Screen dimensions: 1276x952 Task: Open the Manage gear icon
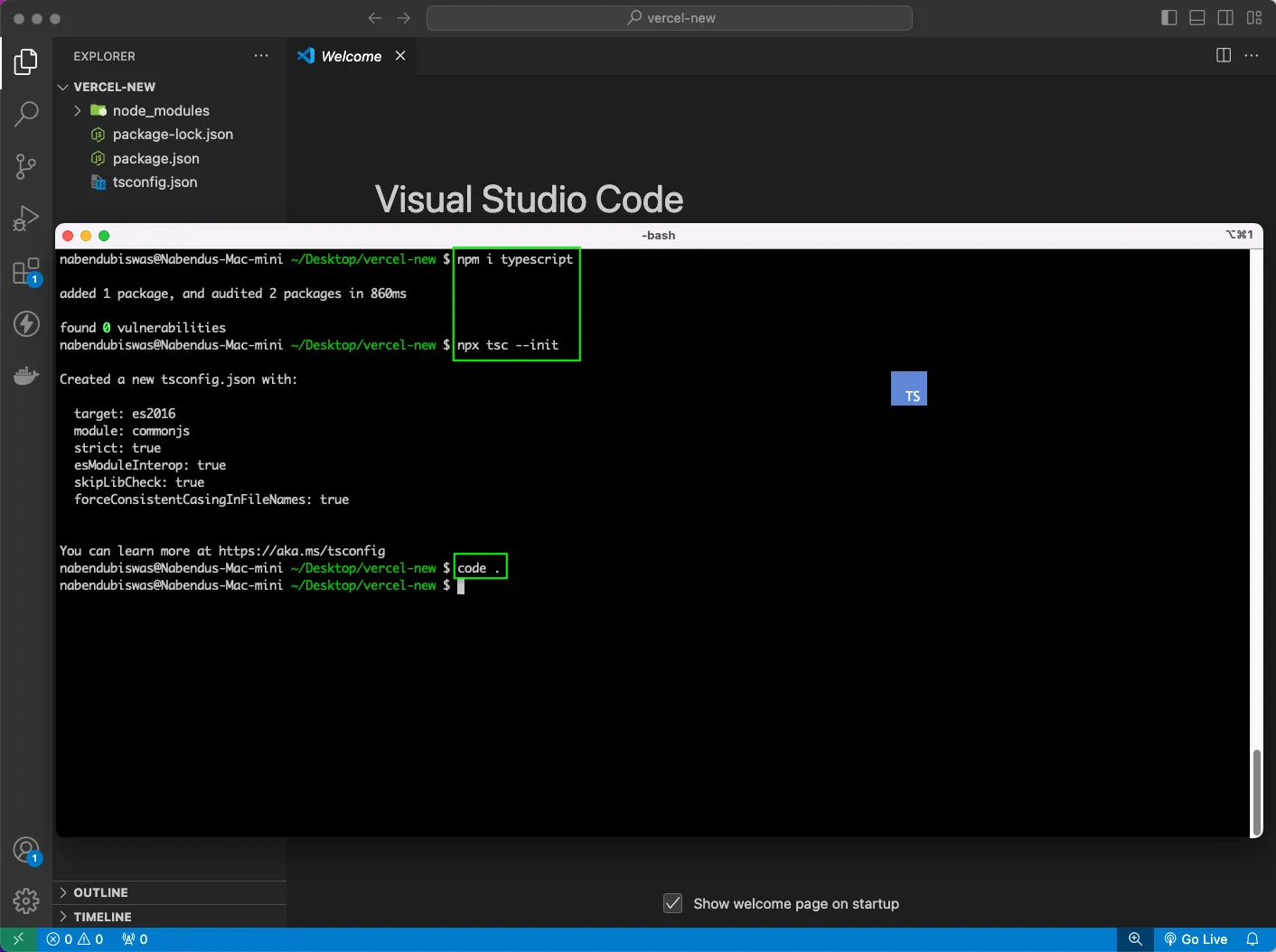point(26,901)
